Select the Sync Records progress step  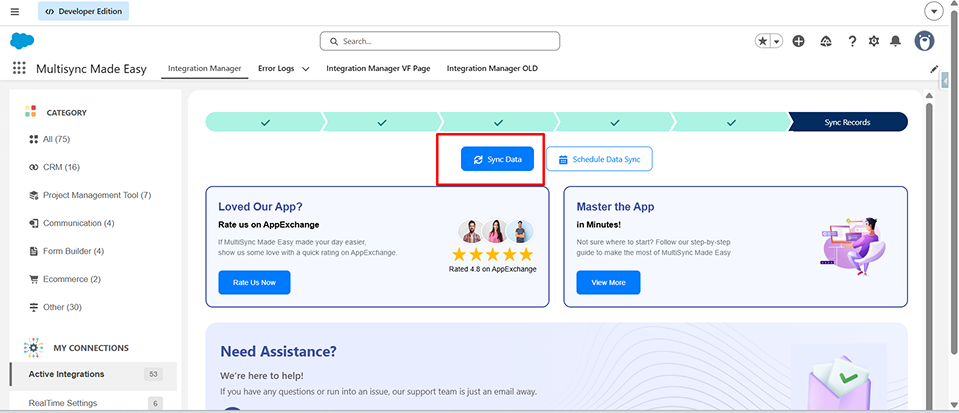click(848, 122)
